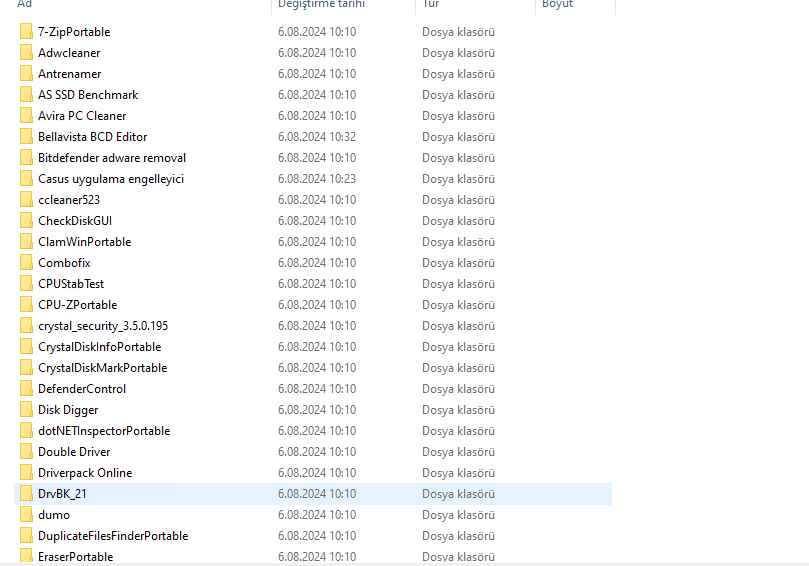Select the CheckDiskGUI folder icon
Screen dimensions: 809x566
[x=26, y=221]
